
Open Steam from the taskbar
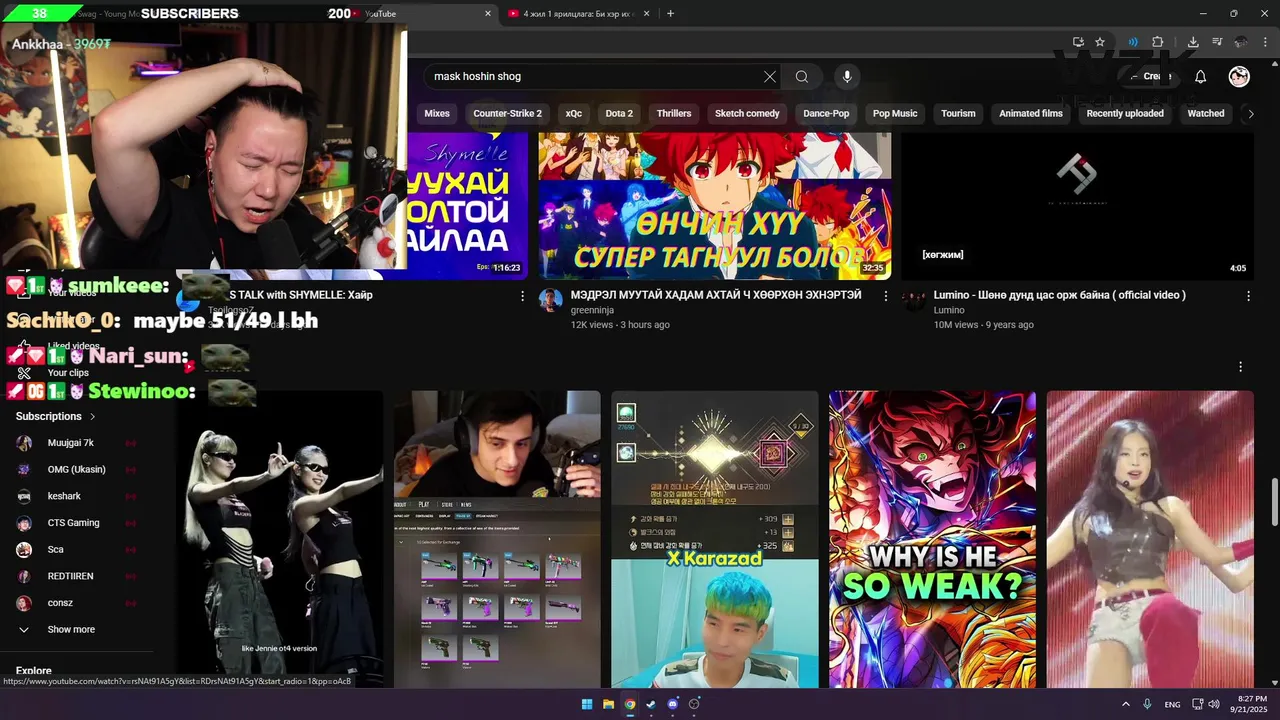tap(651, 704)
